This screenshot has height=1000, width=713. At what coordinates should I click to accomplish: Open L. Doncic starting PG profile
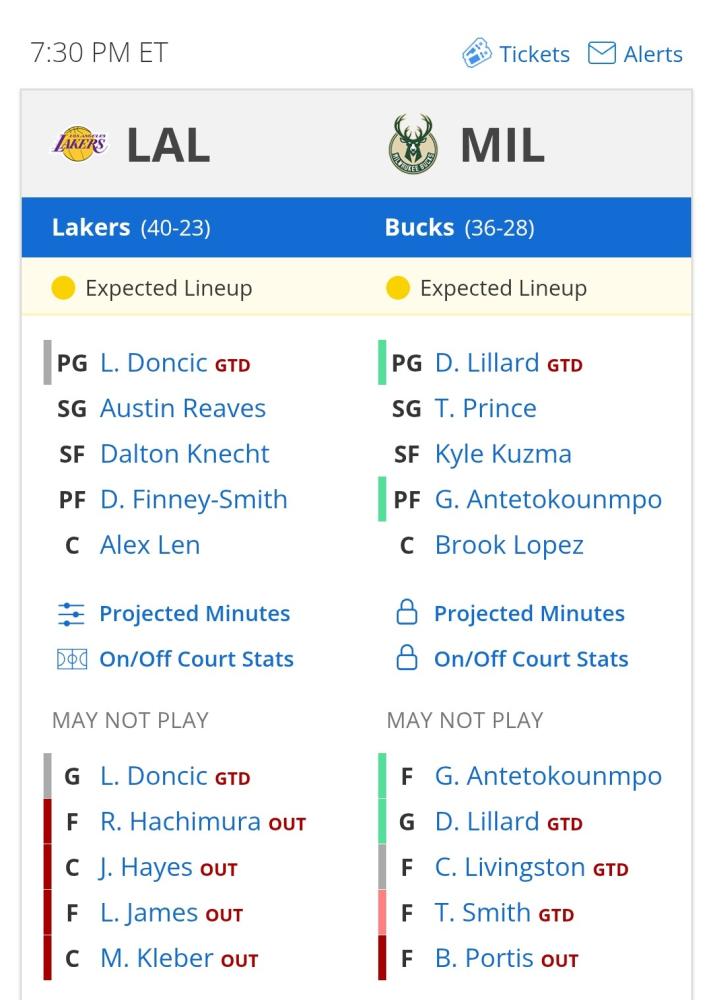pos(154,363)
